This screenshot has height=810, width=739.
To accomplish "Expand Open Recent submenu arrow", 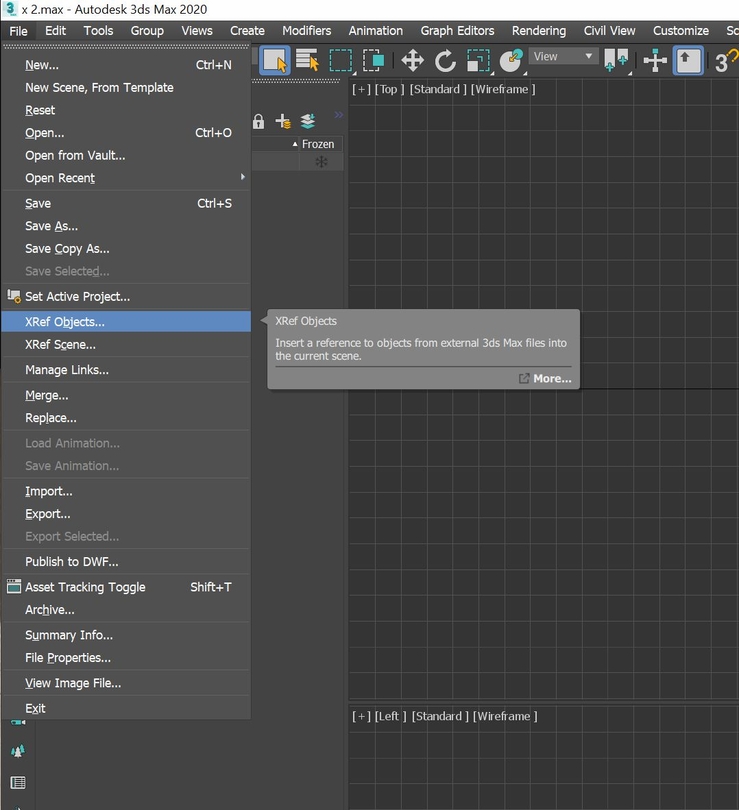I will (x=243, y=177).
